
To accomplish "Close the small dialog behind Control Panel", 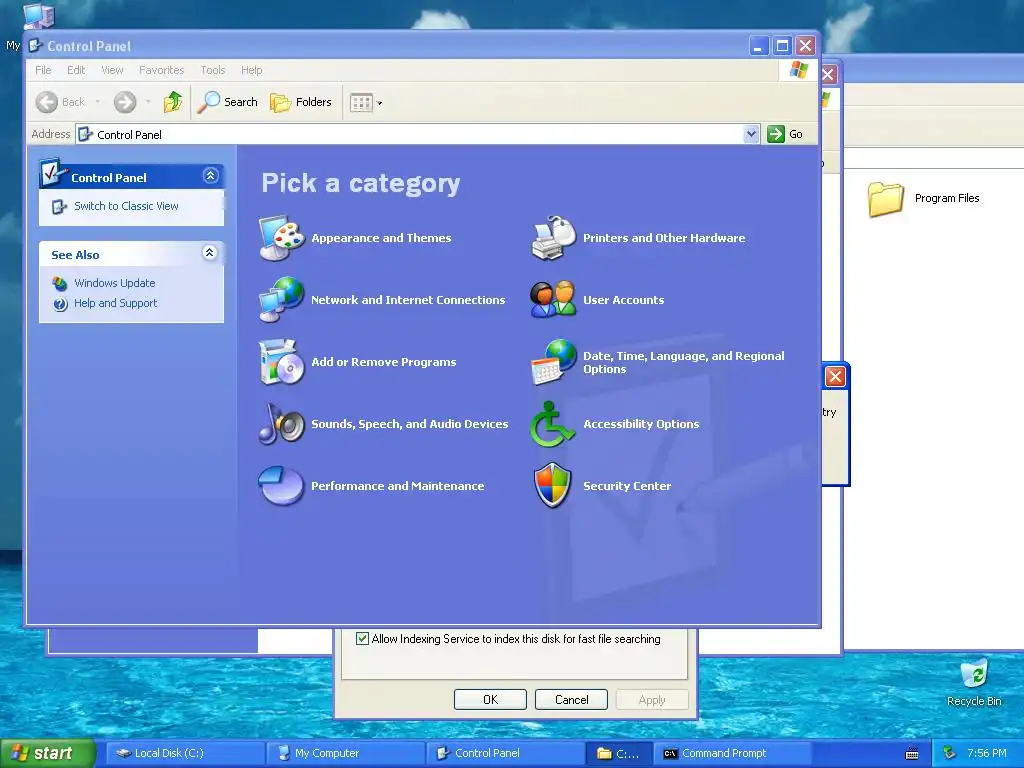I will [835, 377].
